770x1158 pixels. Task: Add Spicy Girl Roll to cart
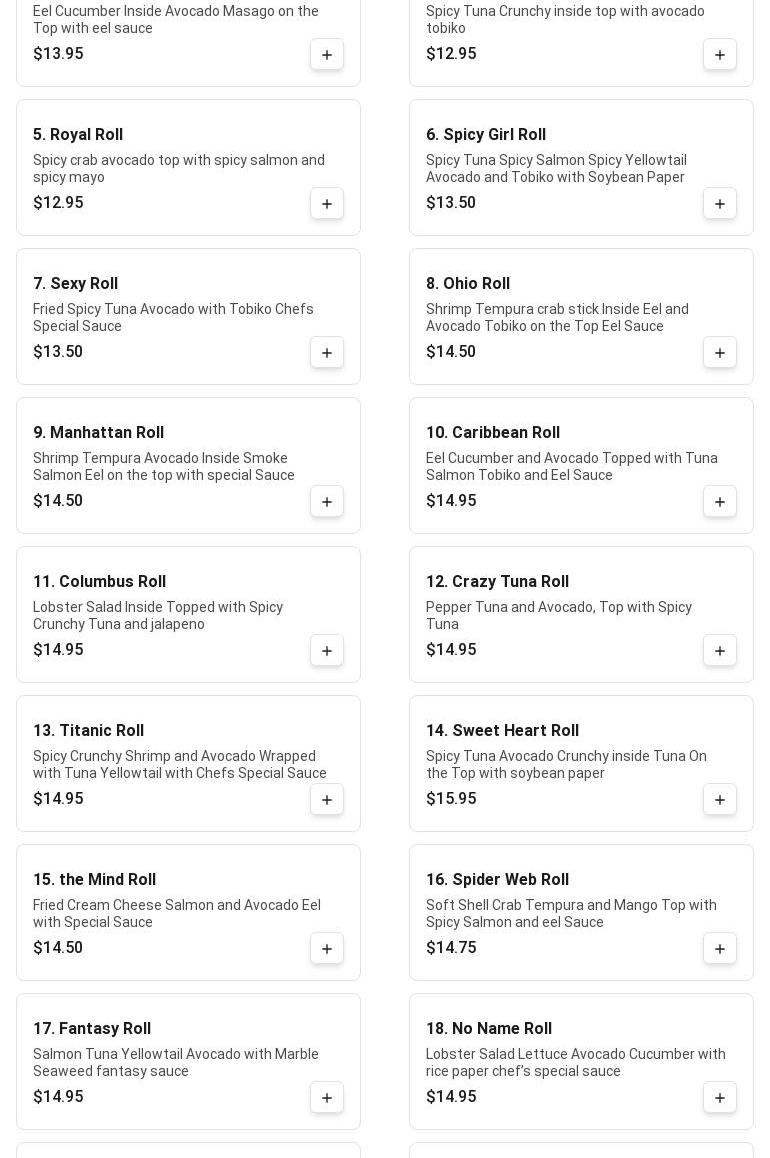720,204
